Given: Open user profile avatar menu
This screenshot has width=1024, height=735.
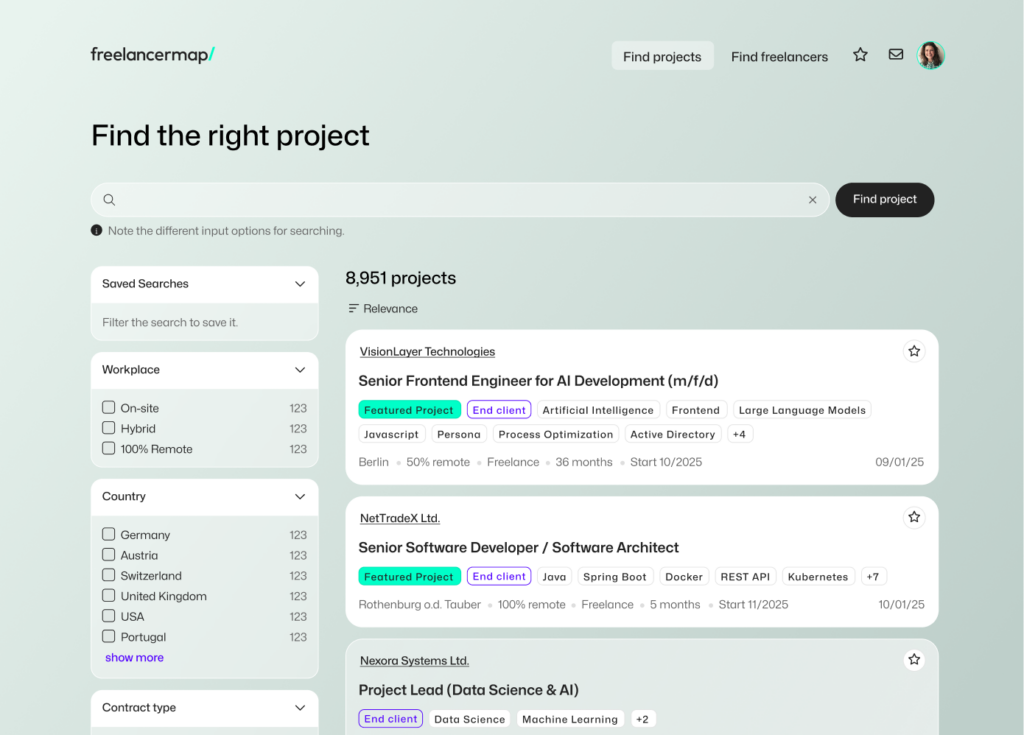Looking at the screenshot, I should [x=931, y=55].
